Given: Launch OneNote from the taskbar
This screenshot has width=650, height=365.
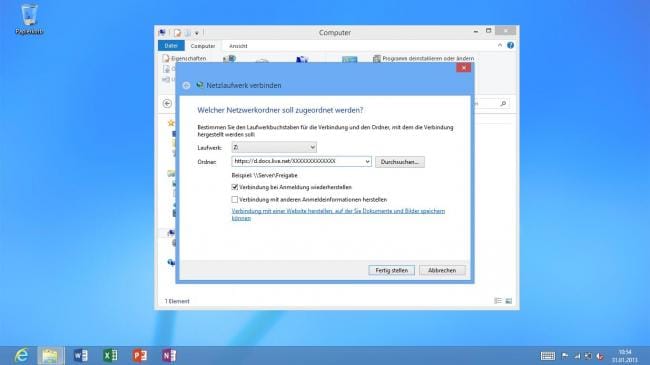Looking at the screenshot, I should [169, 355].
